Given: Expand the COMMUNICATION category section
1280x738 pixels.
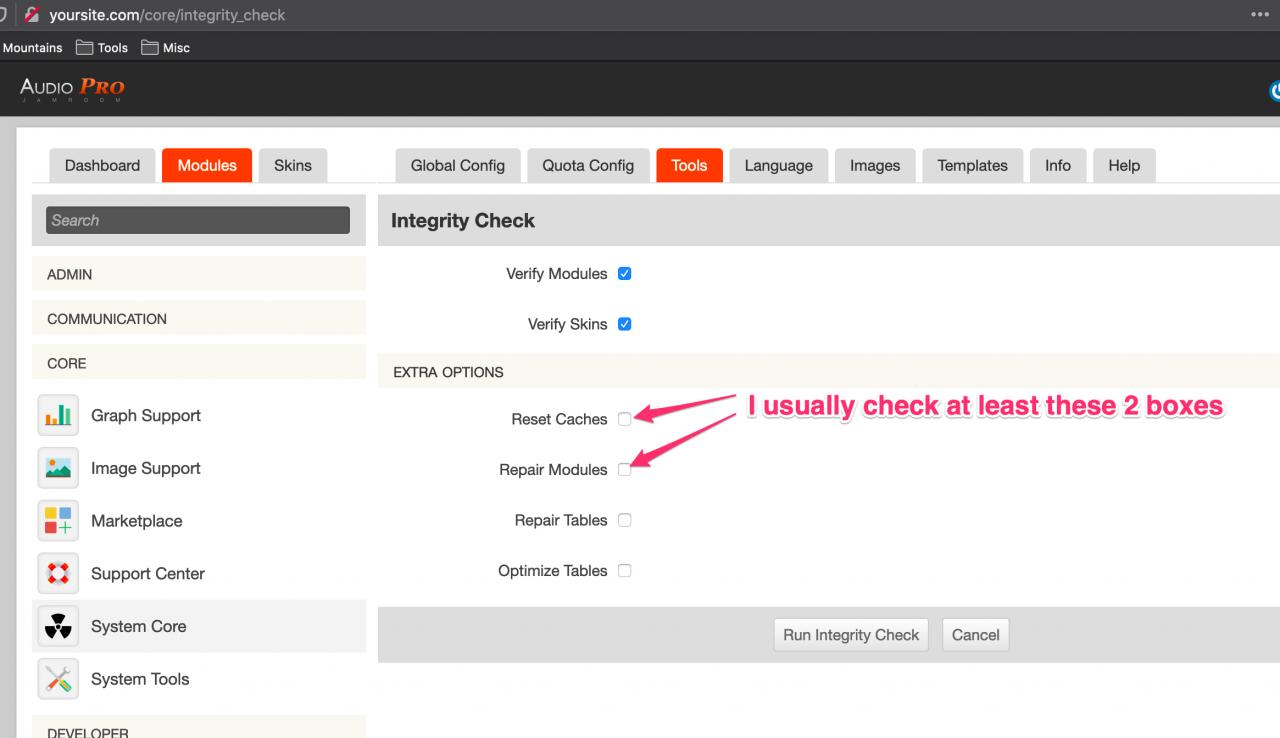Looking at the screenshot, I should pos(199,319).
